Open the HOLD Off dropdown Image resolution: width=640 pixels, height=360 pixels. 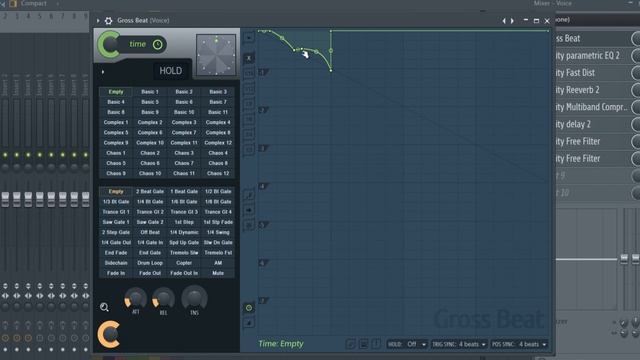(407, 344)
